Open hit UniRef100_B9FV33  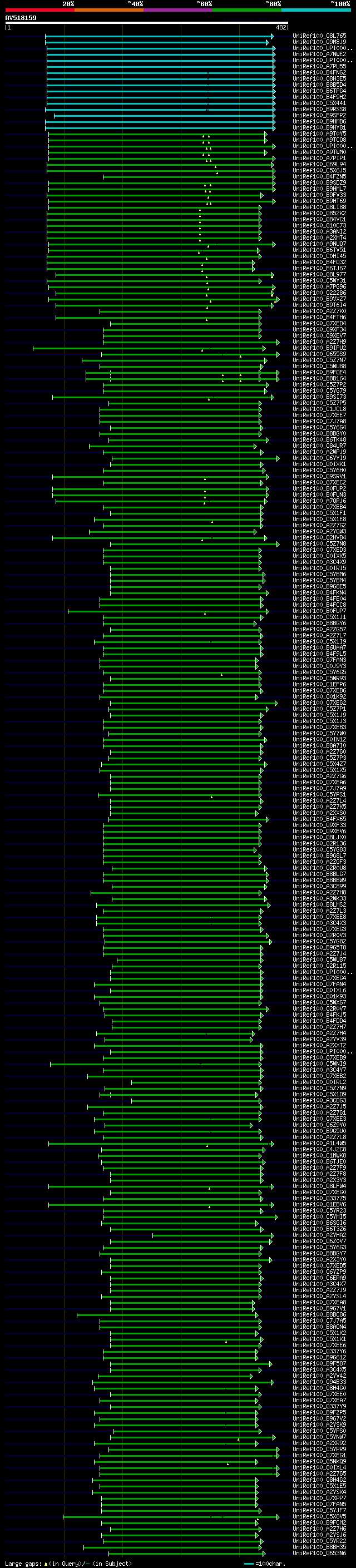click(319, 195)
